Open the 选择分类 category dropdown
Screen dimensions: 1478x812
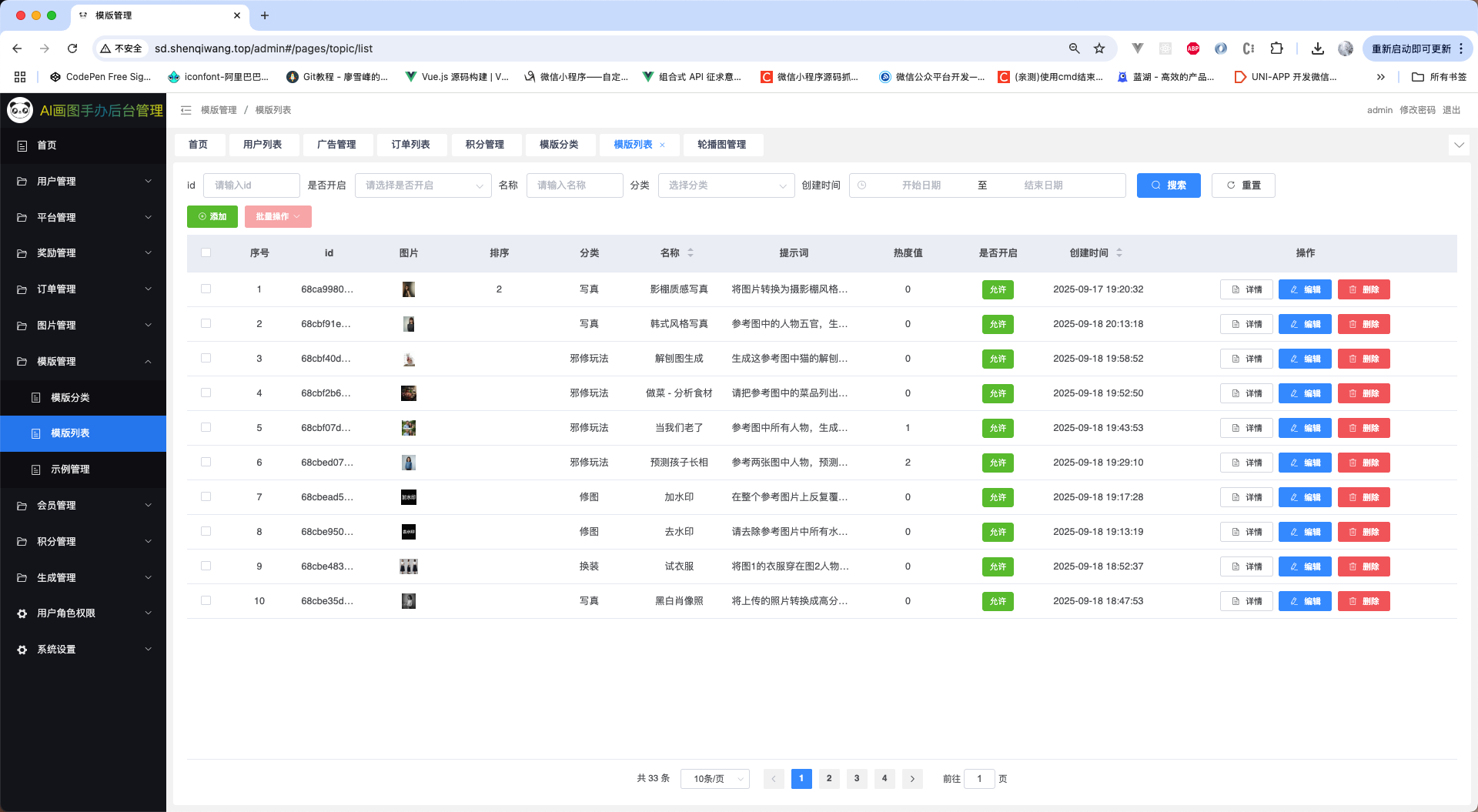[726, 185]
